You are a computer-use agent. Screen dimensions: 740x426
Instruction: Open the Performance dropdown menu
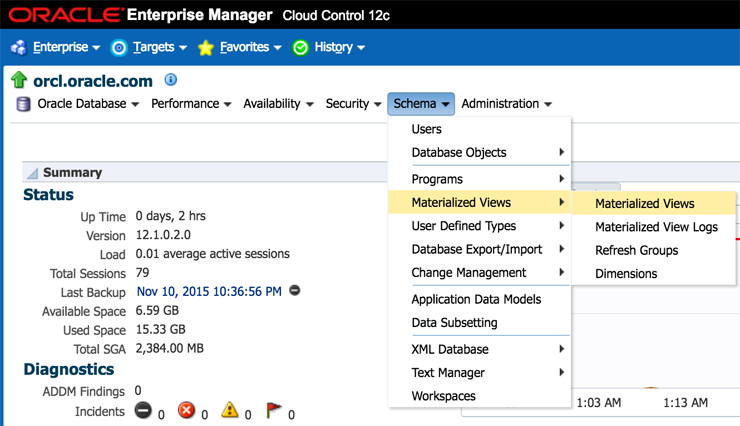click(x=191, y=104)
